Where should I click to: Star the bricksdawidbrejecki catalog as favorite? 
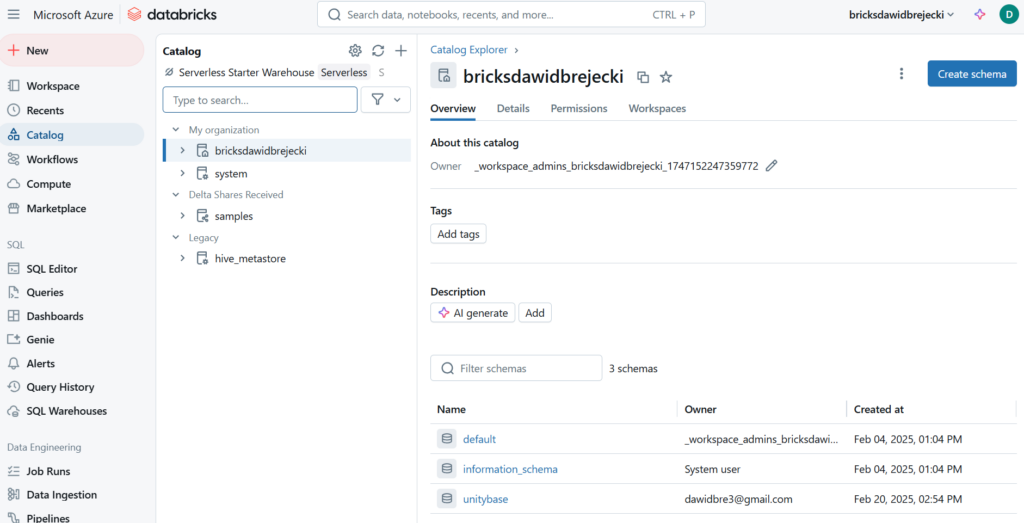pyautogui.click(x=666, y=77)
